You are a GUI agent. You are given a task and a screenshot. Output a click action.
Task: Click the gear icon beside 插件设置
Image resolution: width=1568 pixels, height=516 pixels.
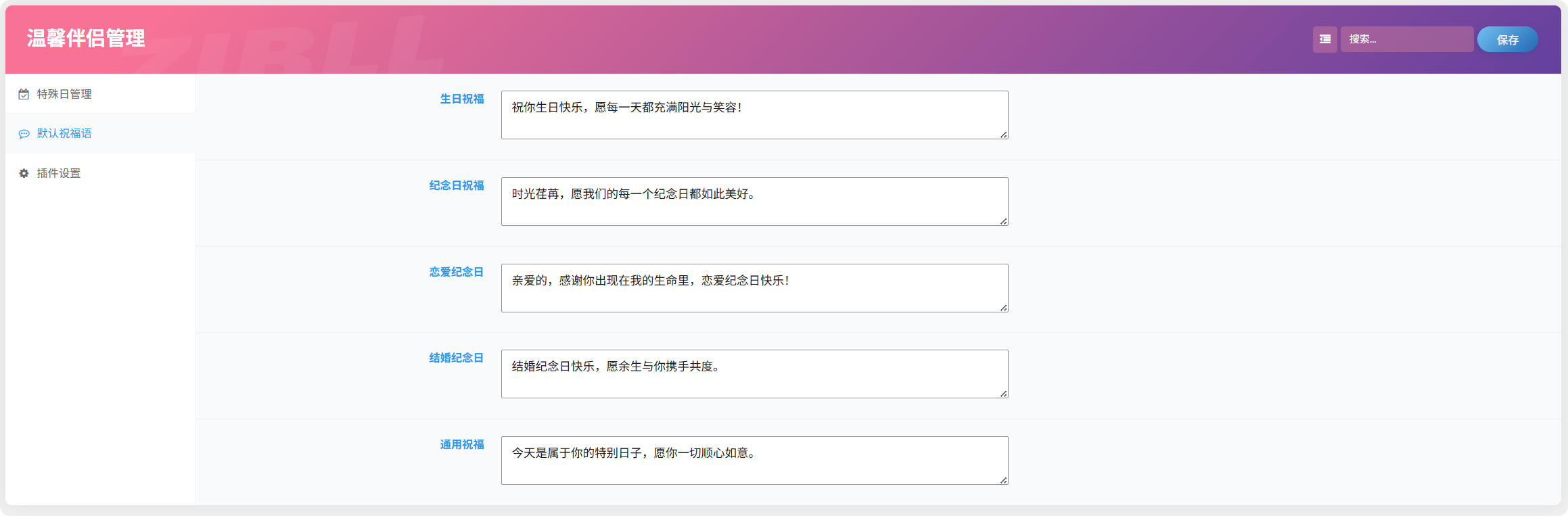pos(24,173)
